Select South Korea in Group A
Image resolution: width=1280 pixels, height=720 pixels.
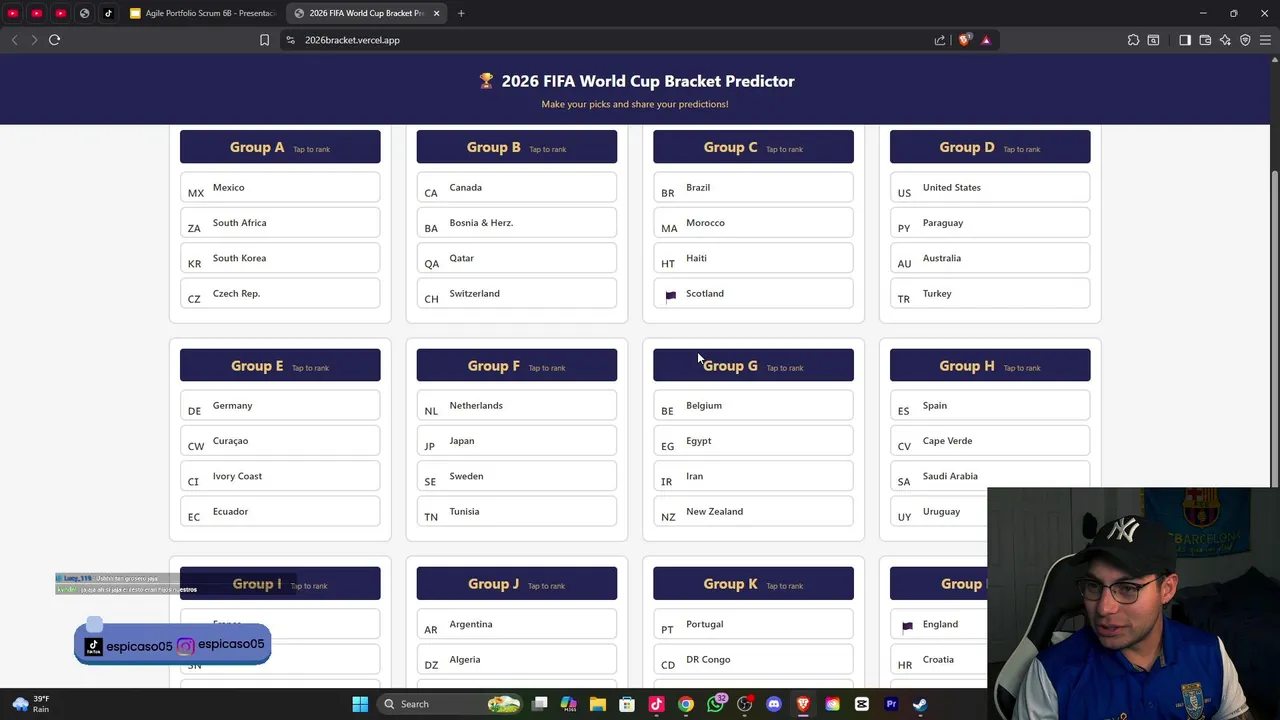(x=280, y=258)
